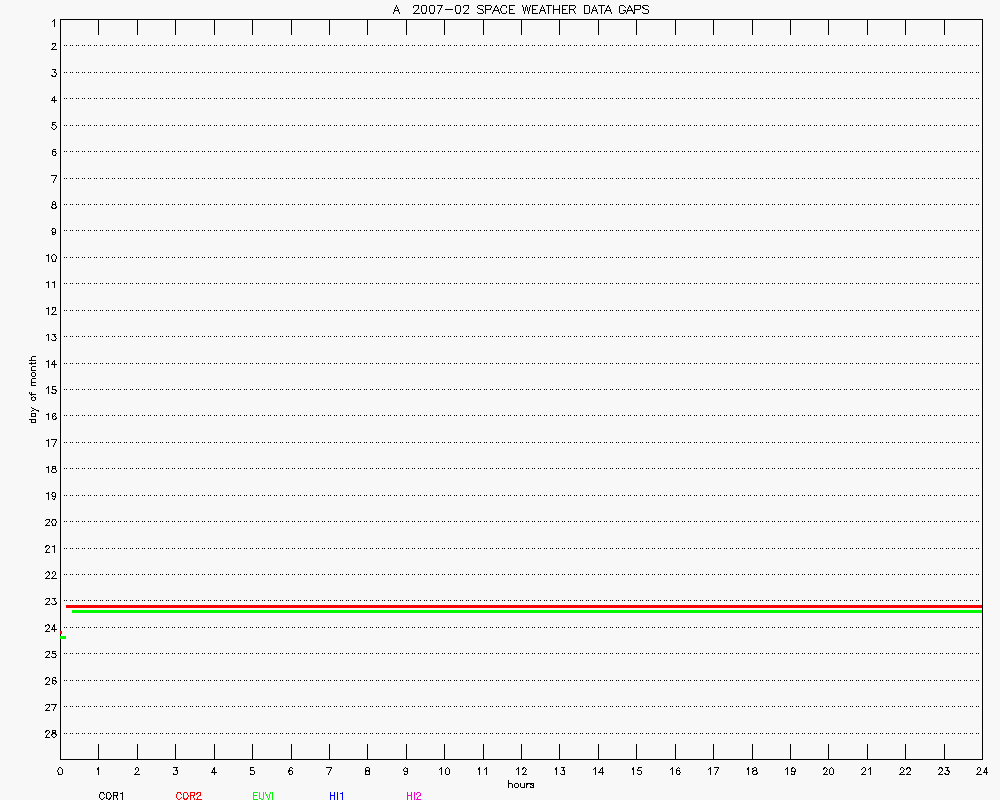The image size is (1000, 800).
Task: Click the red COR2 legend label
Action: 188,796
